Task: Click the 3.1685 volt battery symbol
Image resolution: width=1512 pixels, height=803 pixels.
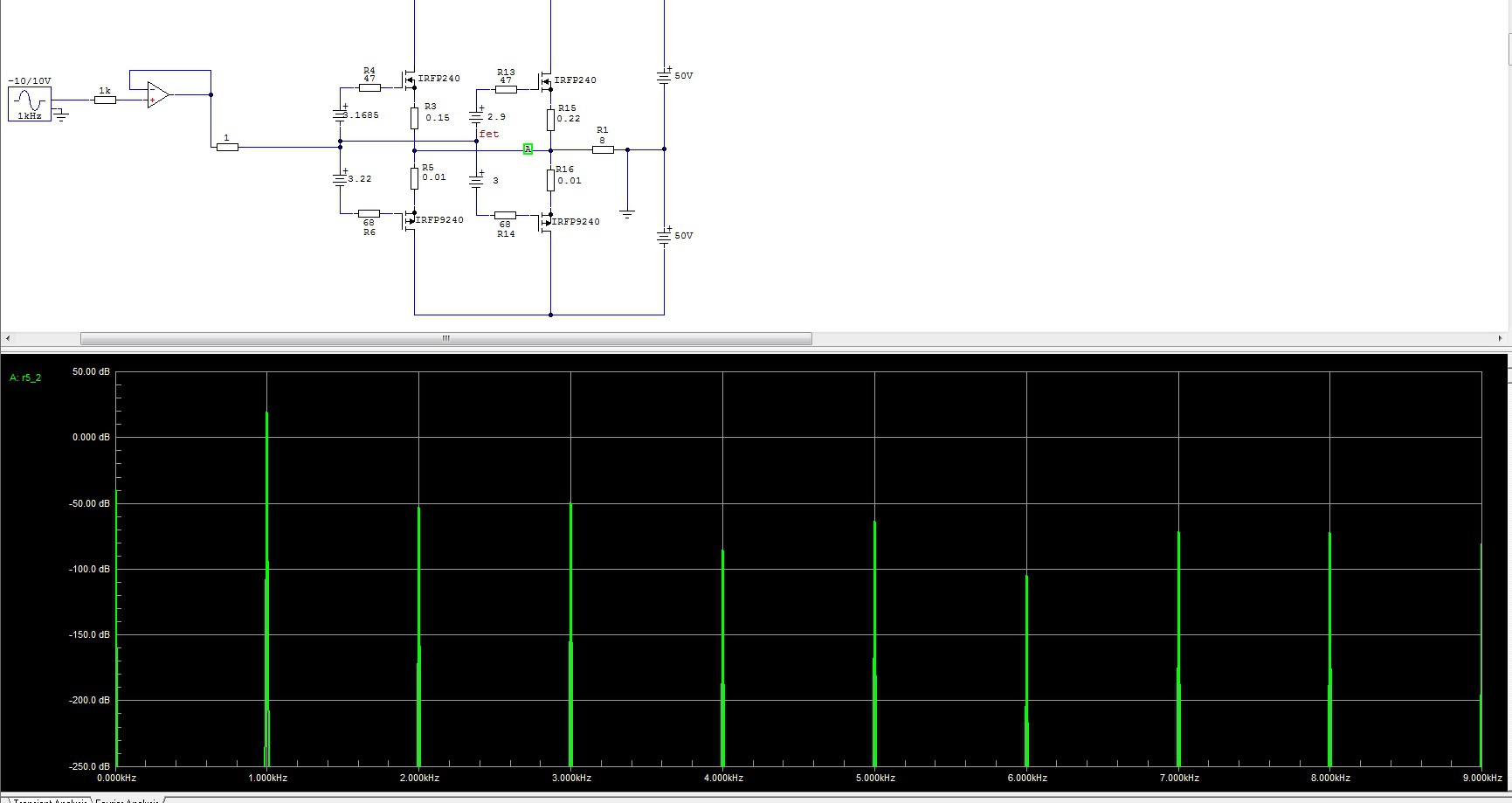Action: [341, 114]
